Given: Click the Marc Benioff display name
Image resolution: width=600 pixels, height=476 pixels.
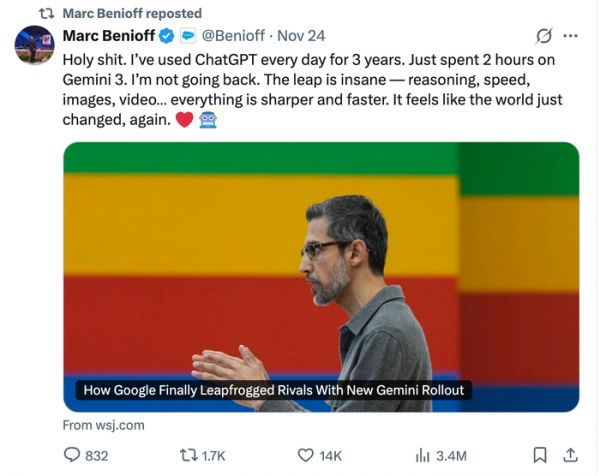Looking at the screenshot, I should click(x=108, y=36).
